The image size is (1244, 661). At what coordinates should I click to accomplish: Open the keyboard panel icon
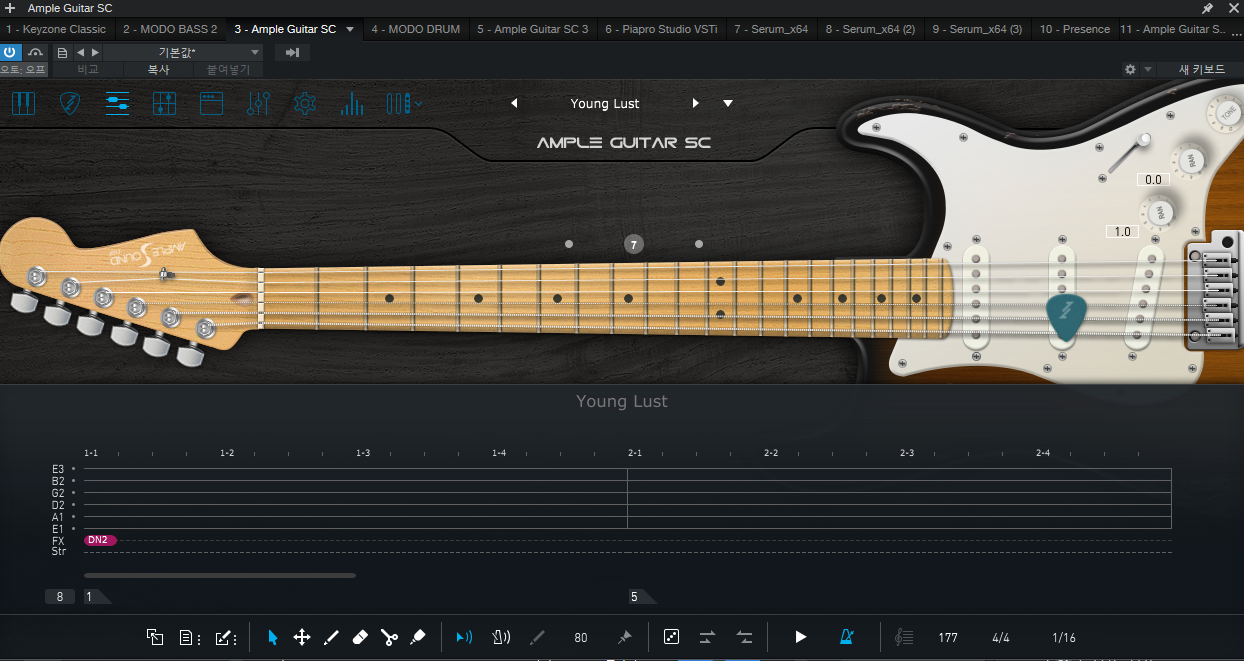[24, 103]
